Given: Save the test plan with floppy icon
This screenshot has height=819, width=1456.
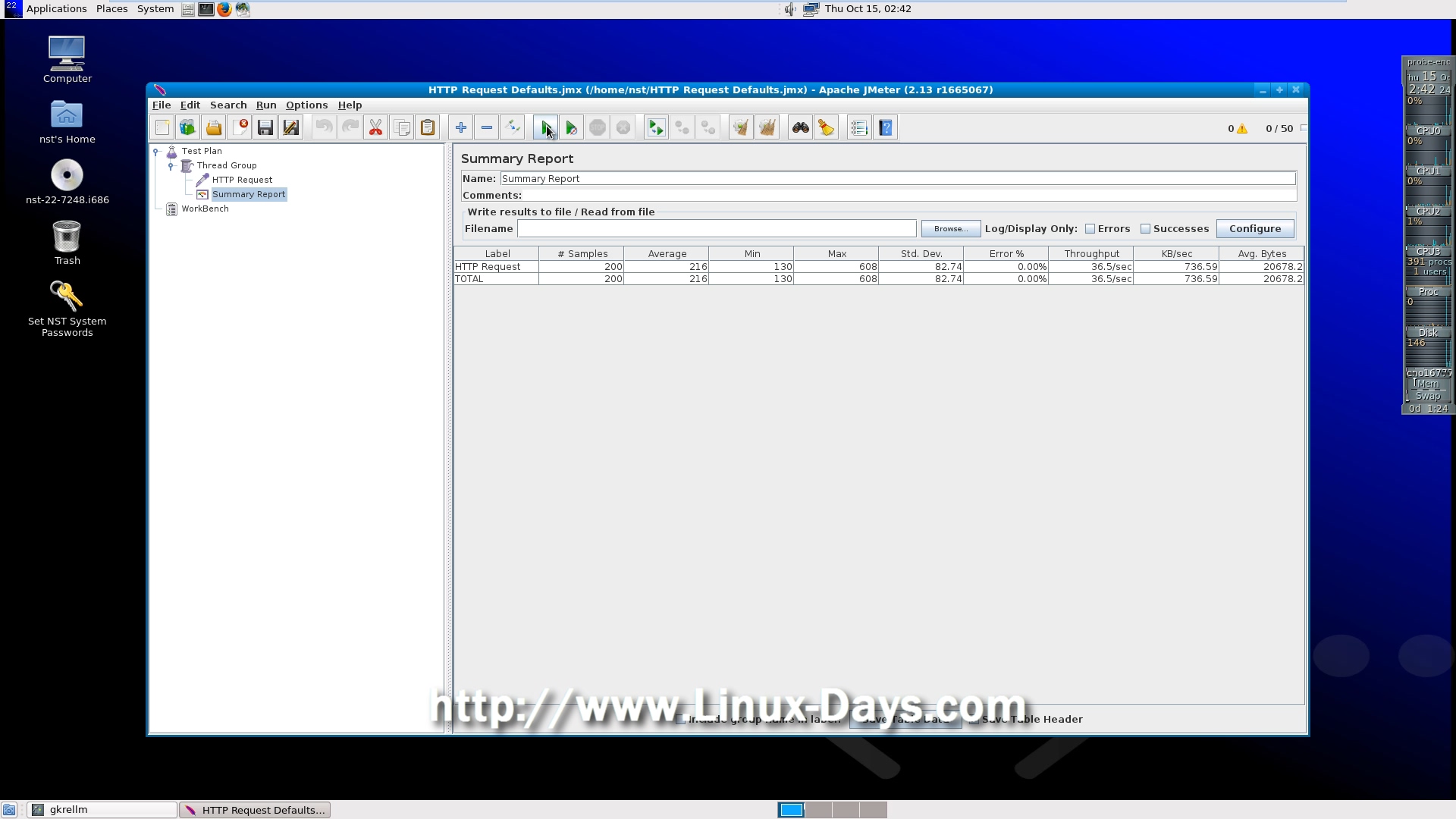Looking at the screenshot, I should (x=265, y=128).
